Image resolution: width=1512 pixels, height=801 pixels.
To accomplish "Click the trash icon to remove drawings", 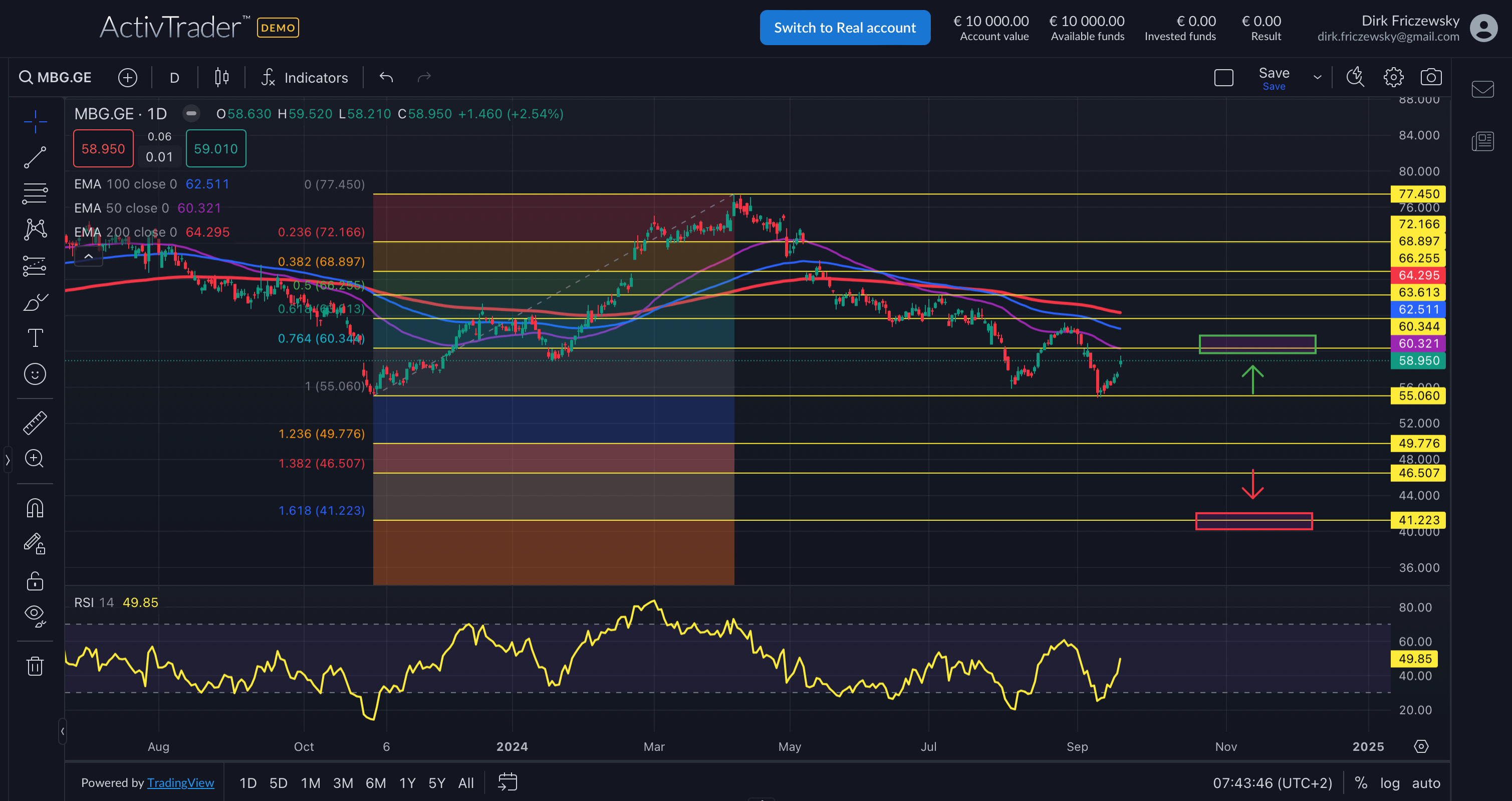I will [35, 666].
